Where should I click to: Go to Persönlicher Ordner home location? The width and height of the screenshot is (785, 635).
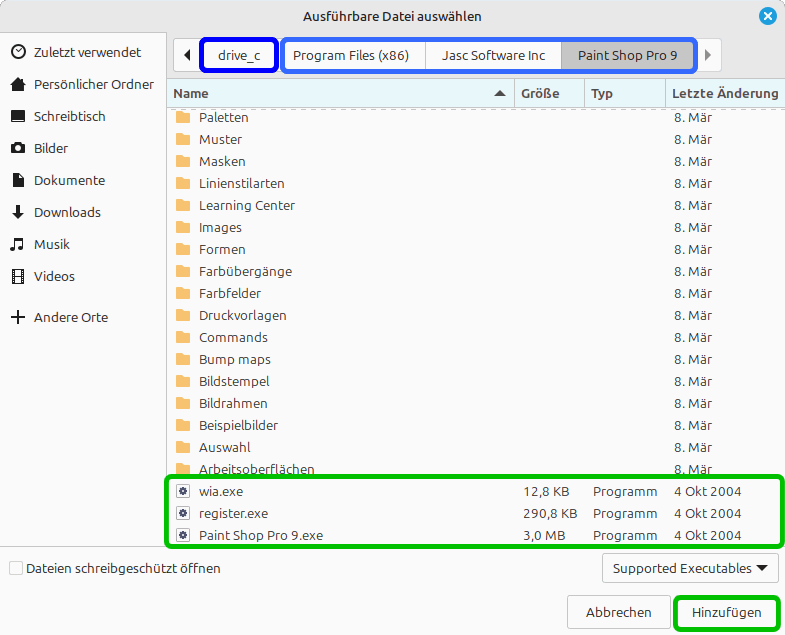(93, 84)
